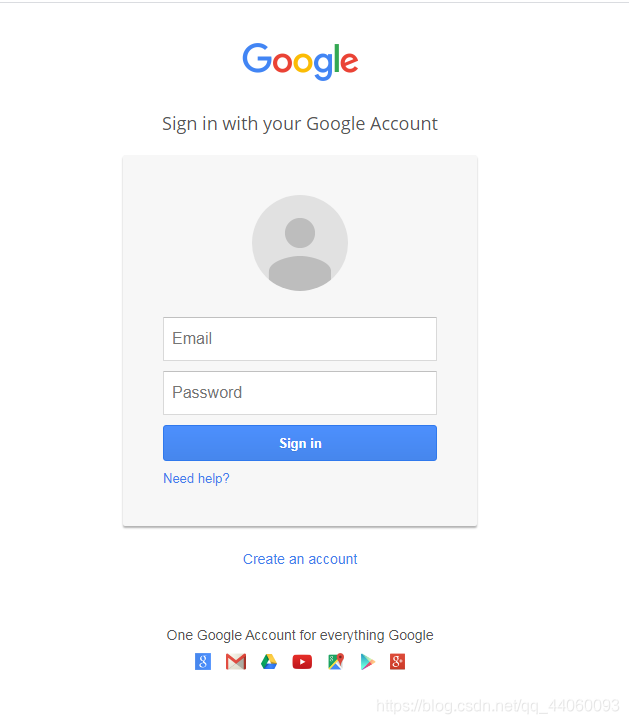
Task: Click the One Google Account tagline text
Action: point(300,635)
